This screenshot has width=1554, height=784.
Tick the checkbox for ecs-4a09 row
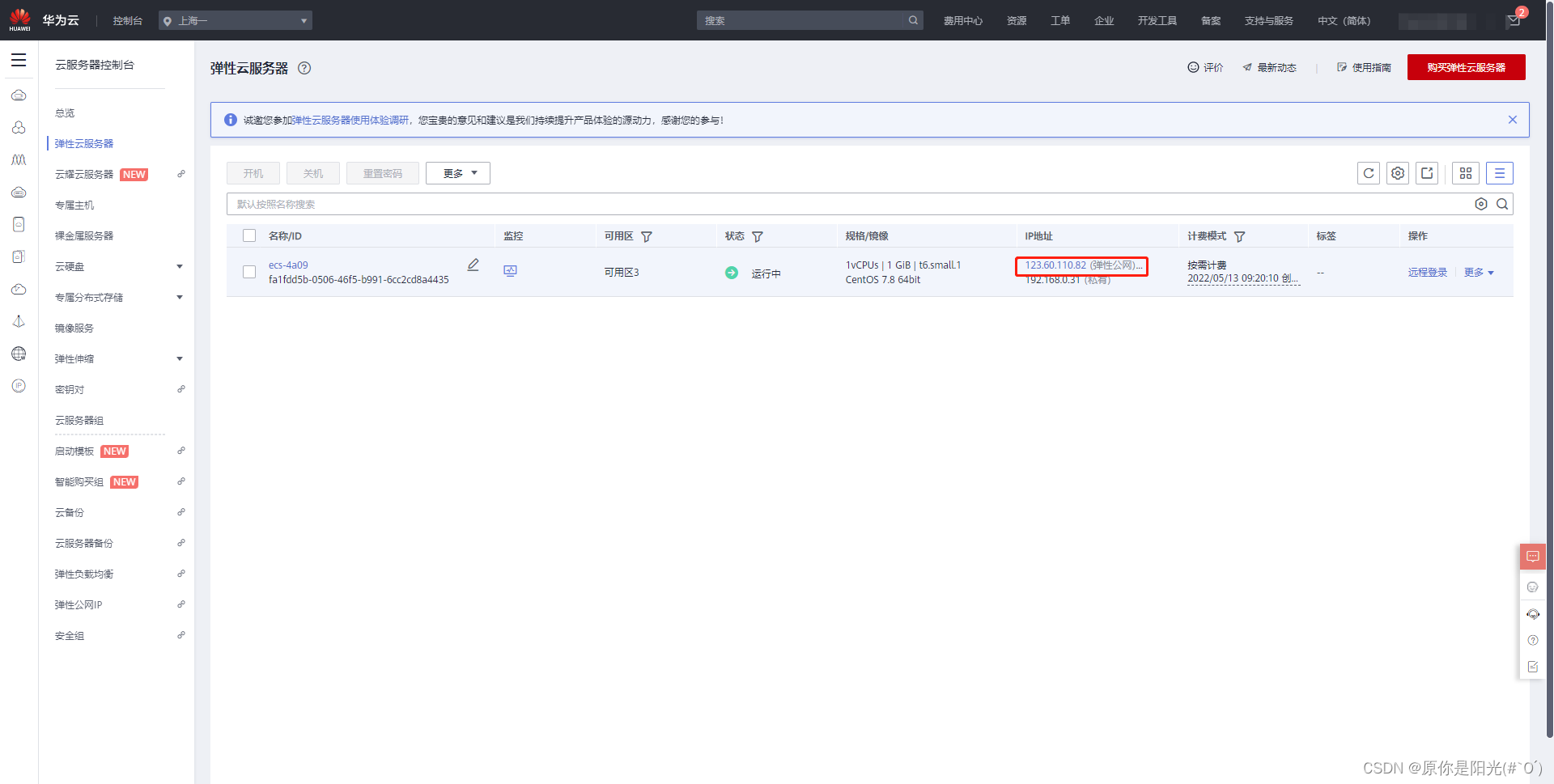pyautogui.click(x=249, y=272)
